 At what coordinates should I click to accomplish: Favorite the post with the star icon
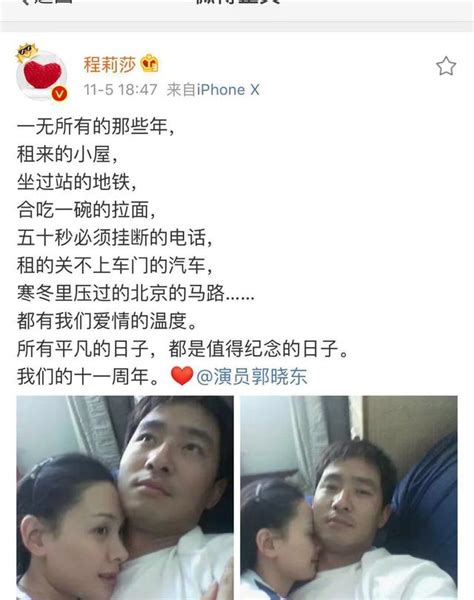[446, 66]
